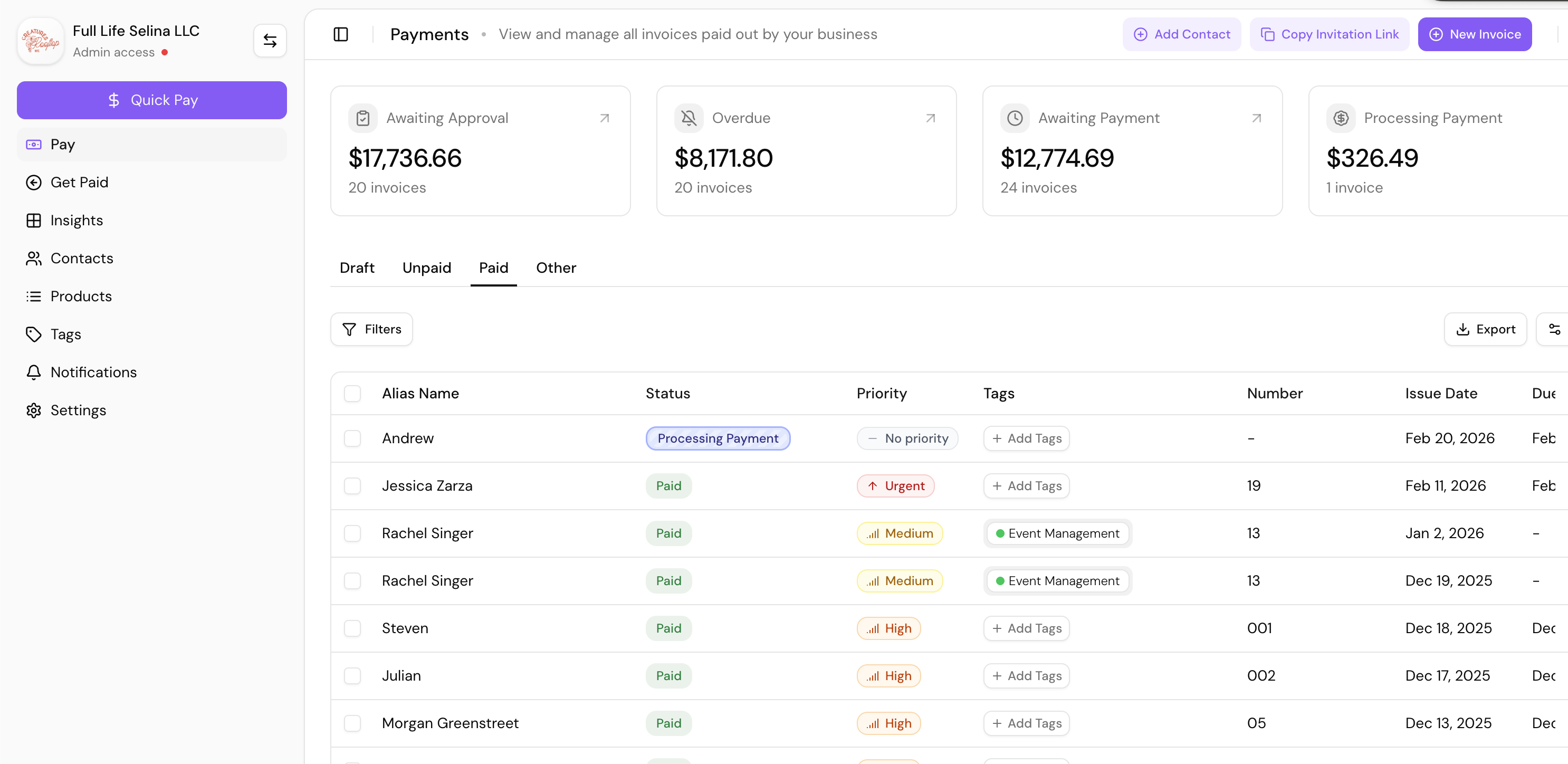Open Contacts from the sidebar
This screenshot has width=1568, height=764.
click(x=82, y=258)
